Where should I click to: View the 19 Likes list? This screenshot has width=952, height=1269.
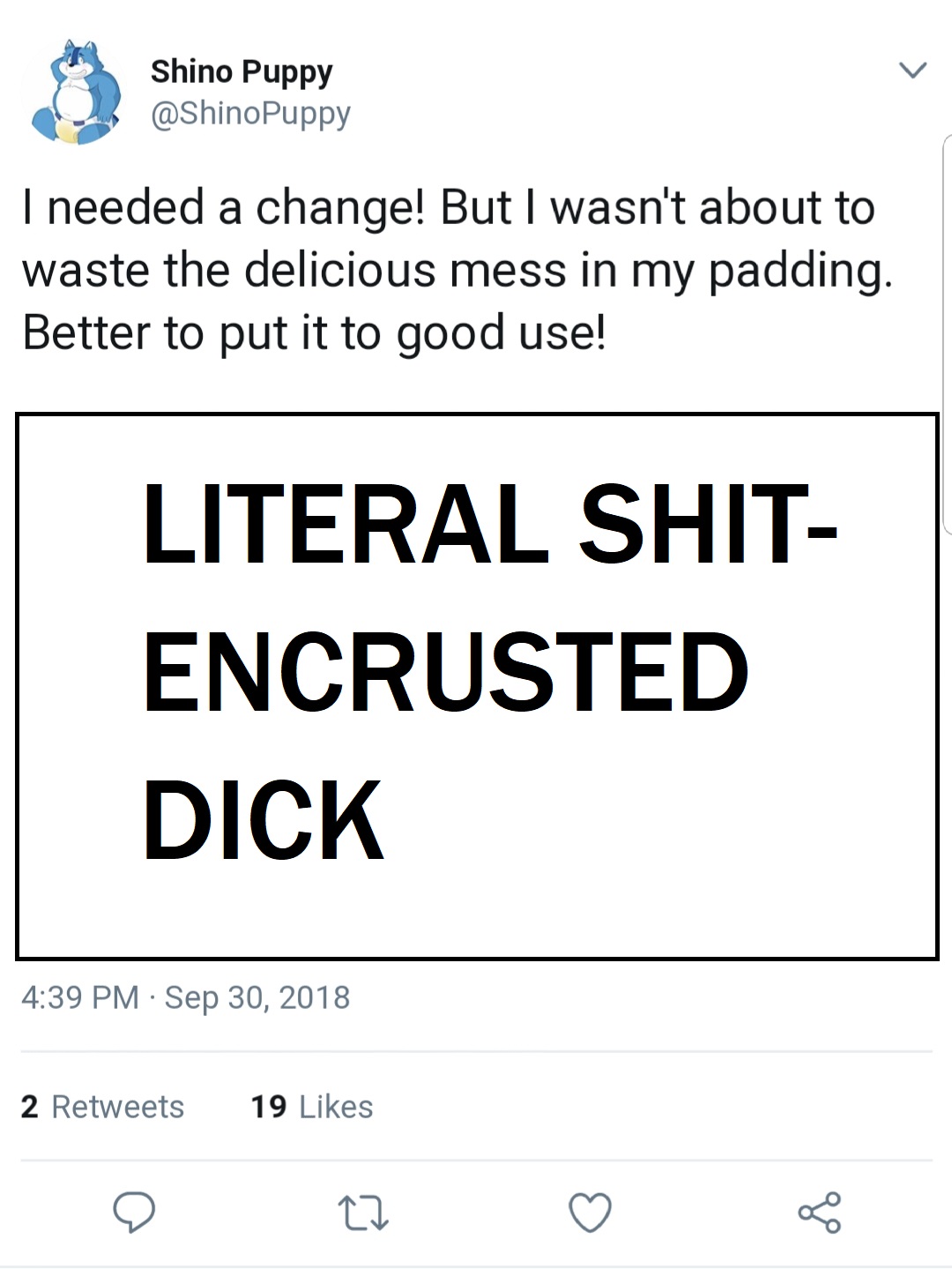click(312, 1107)
